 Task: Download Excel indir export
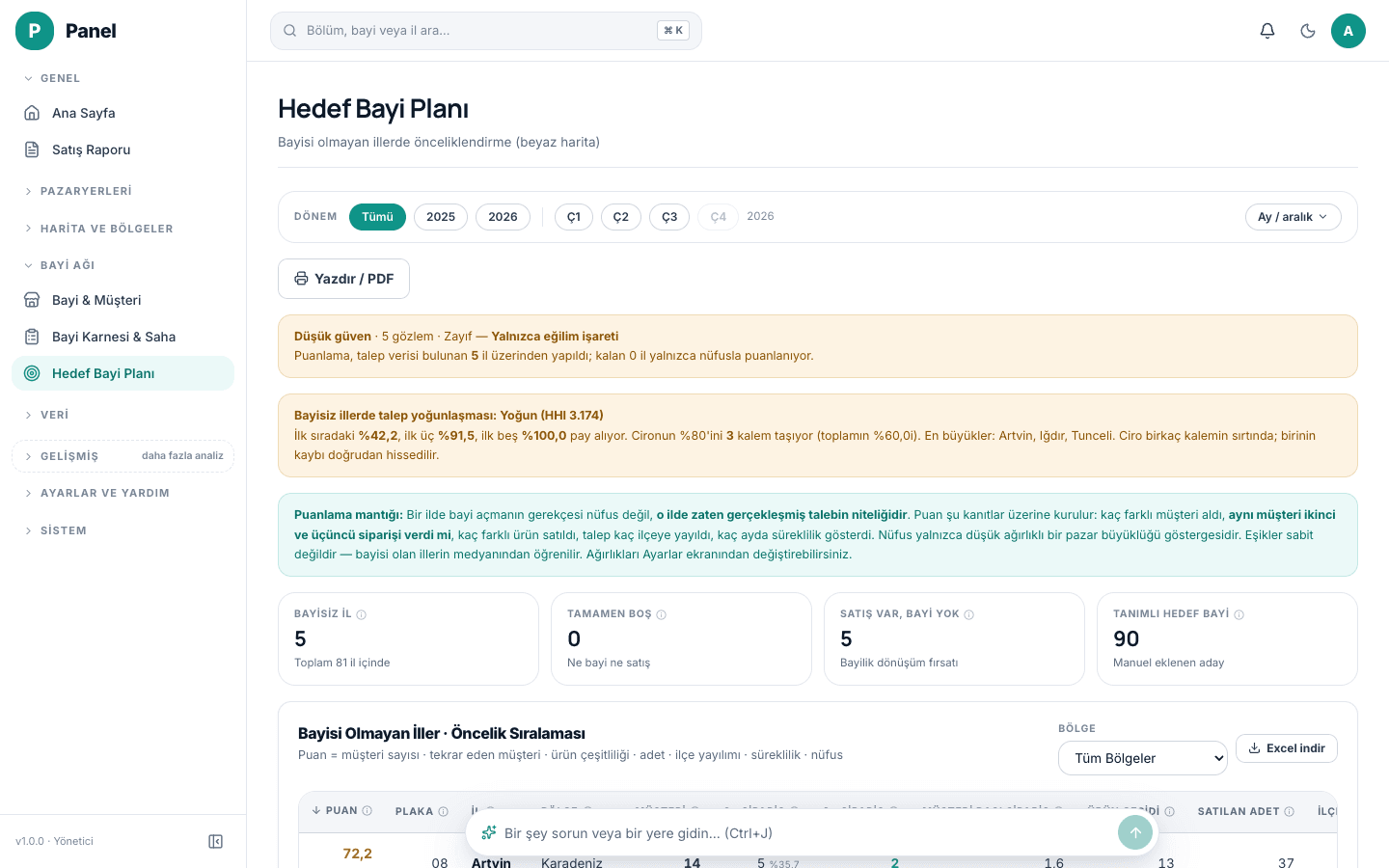click(x=1287, y=748)
